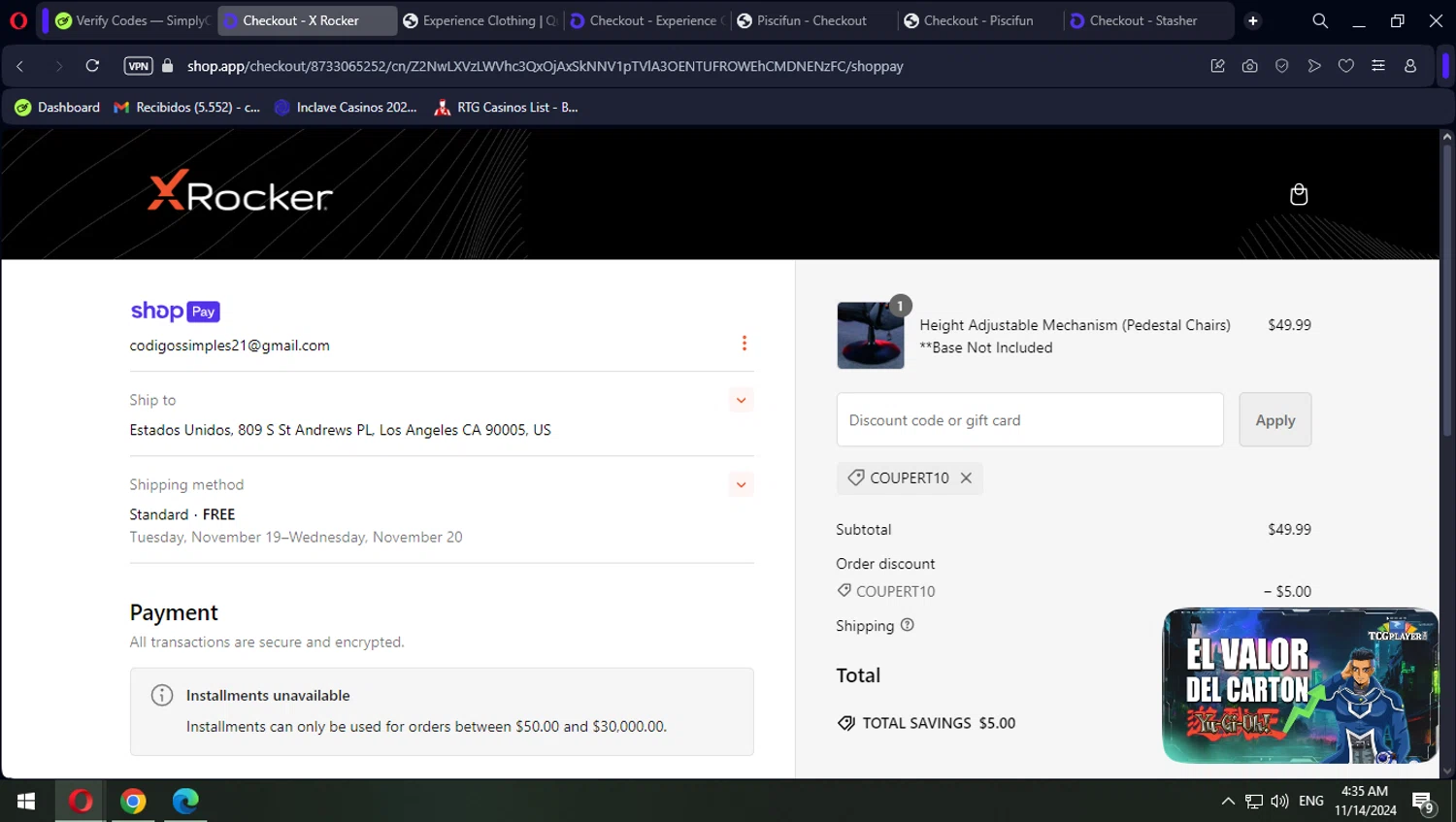Remove the COUPERT10 discount code

coord(966,477)
